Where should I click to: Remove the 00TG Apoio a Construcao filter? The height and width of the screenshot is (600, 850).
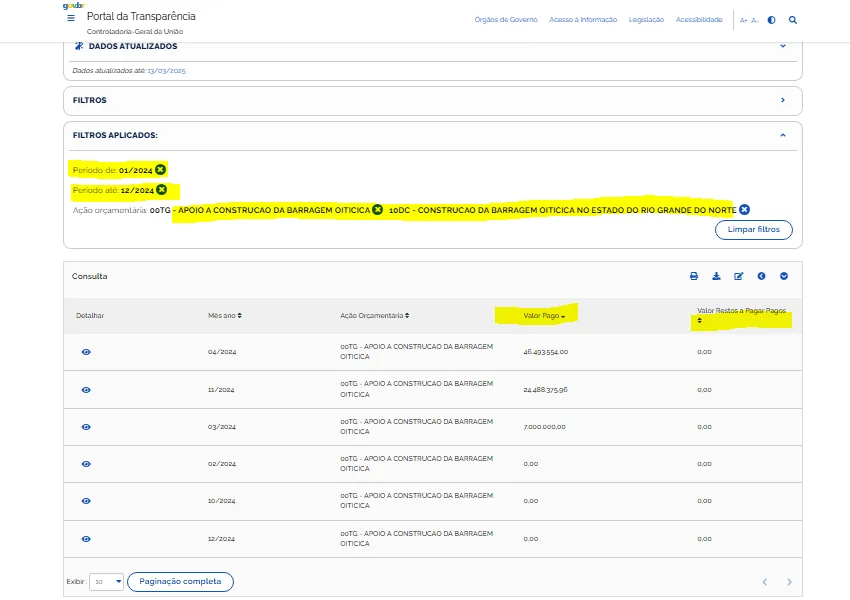[x=378, y=209]
